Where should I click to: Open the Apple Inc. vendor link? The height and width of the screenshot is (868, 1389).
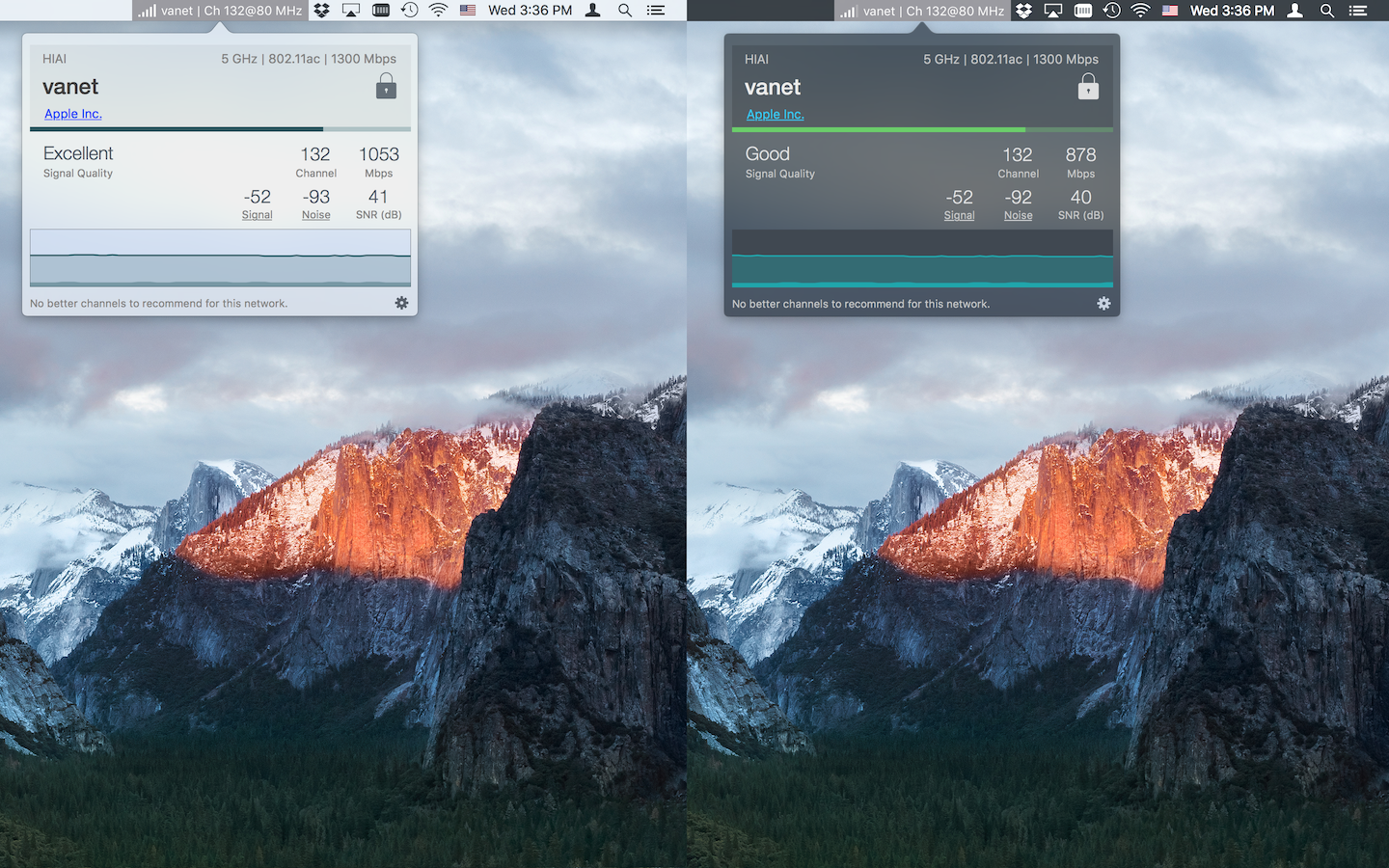[72, 114]
